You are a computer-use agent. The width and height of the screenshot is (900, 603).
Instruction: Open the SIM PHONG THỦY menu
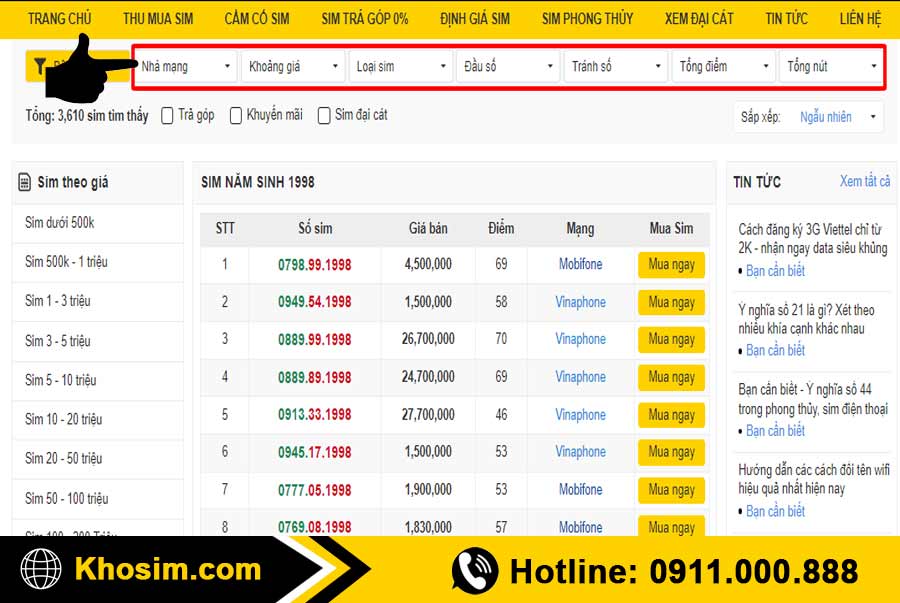[587, 18]
